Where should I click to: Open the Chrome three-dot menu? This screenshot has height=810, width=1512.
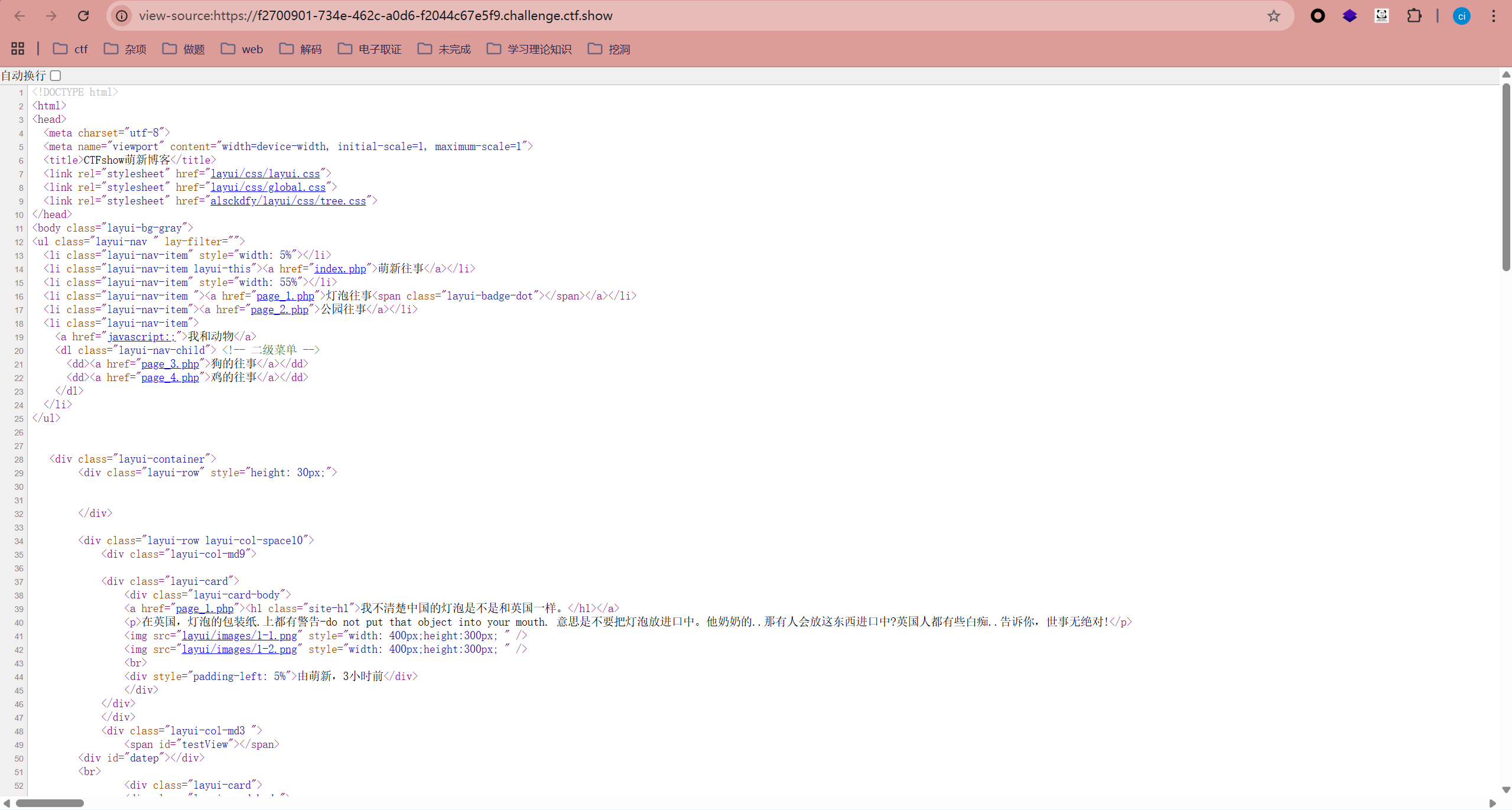pos(1493,16)
